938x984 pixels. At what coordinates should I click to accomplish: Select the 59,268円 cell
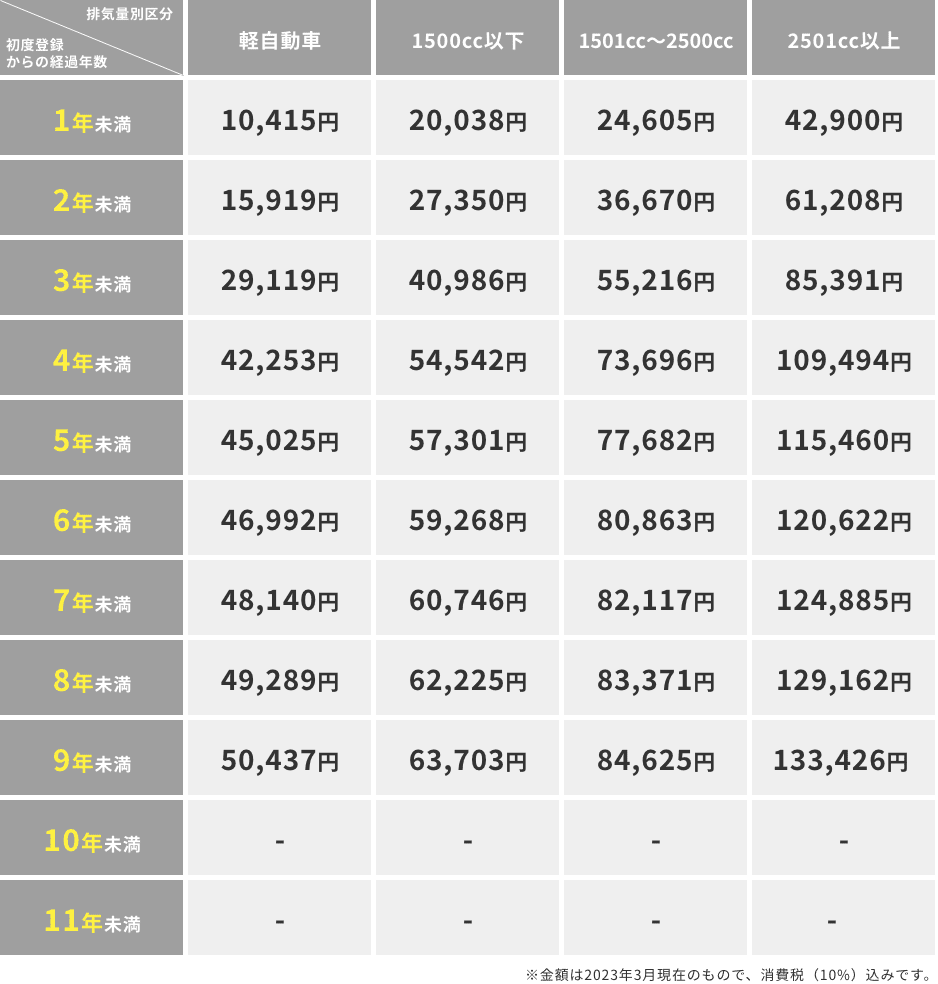(x=467, y=521)
